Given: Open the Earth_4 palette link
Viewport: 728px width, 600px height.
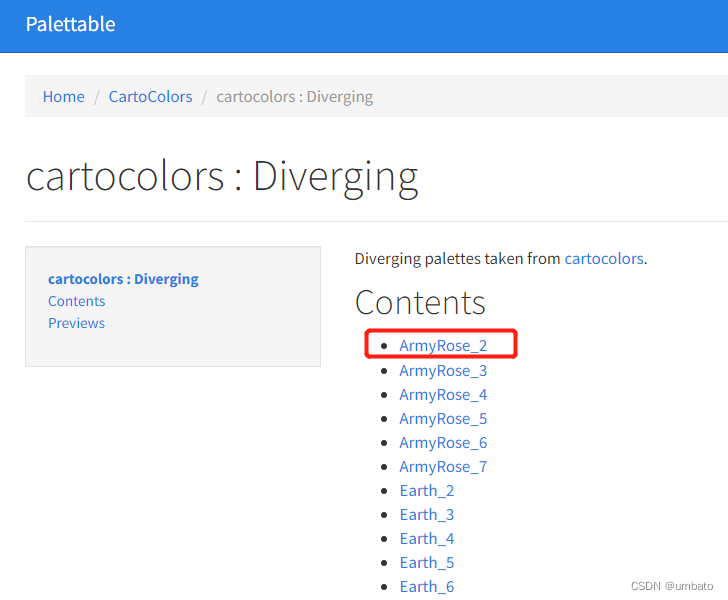Looking at the screenshot, I should click(x=427, y=539).
